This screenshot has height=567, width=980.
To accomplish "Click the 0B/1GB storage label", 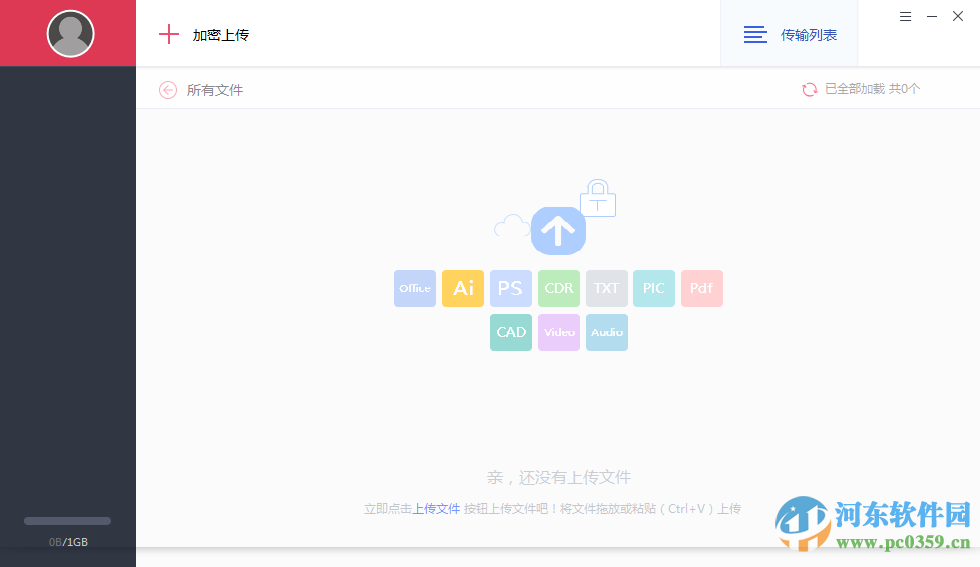I will tap(68, 542).
